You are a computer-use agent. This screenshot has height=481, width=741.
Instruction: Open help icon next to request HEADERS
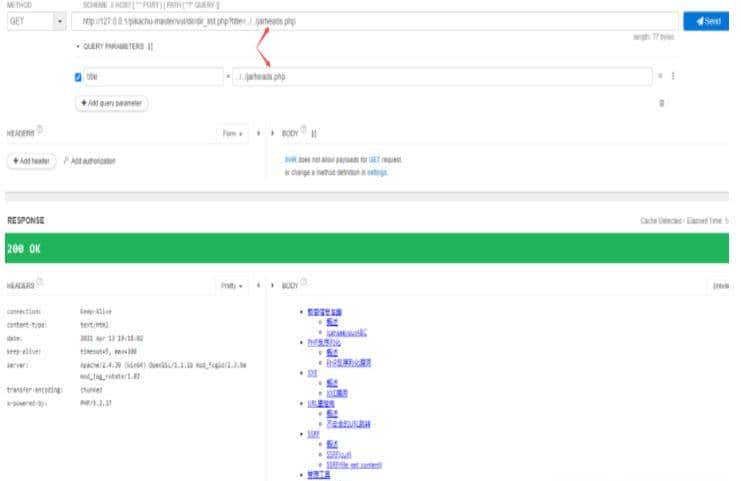40,129
